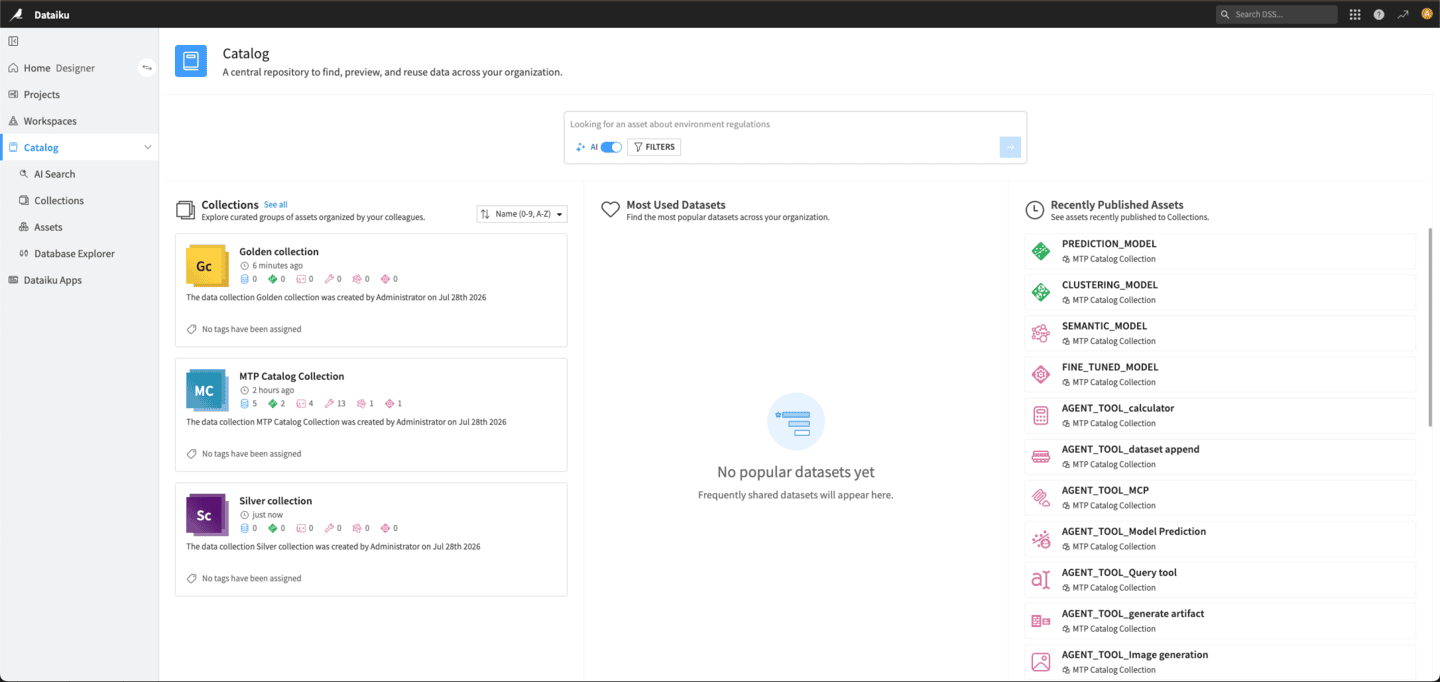Open the Golden collection title
Image resolution: width=1440 pixels, height=682 pixels.
pyautogui.click(x=279, y=252)
